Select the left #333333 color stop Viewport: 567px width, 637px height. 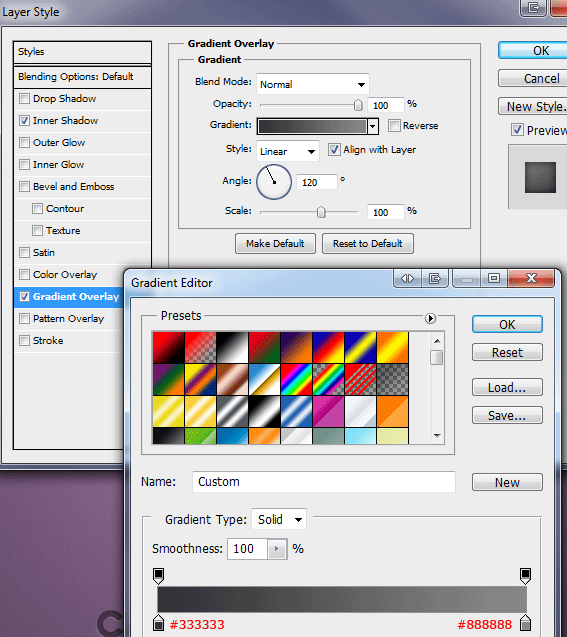click(158, 623)
